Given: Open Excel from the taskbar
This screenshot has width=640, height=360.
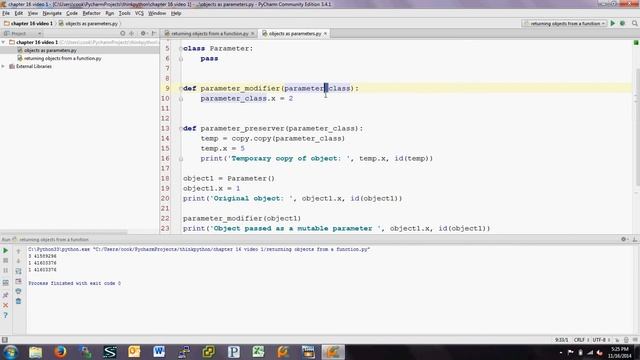Looking at the screenshot, I should click(x=258, y=352).
